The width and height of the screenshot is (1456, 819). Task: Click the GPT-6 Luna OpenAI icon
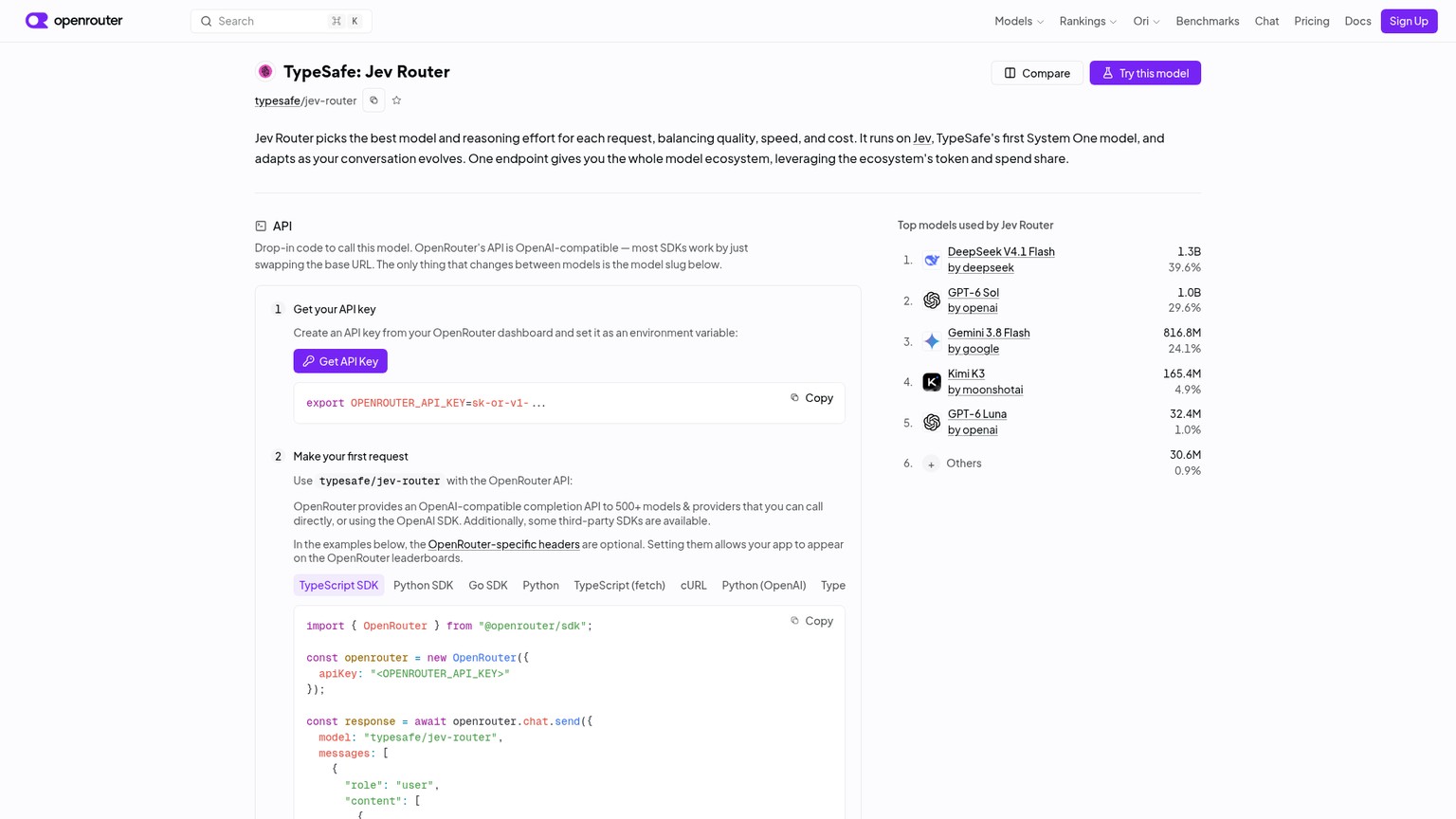coord(932,423)
